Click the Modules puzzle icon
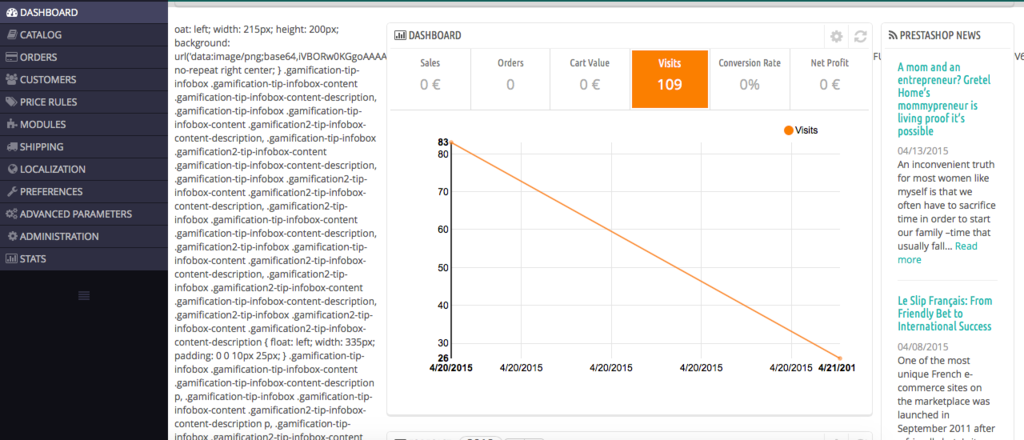The height and width of the screenshot is (440, 1024). [x=11, y=124]
